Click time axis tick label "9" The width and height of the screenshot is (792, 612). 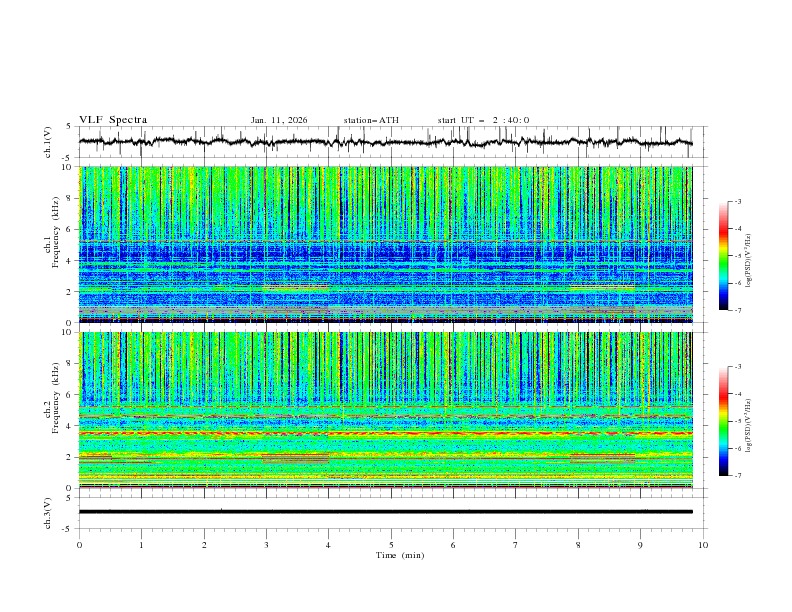640,545
